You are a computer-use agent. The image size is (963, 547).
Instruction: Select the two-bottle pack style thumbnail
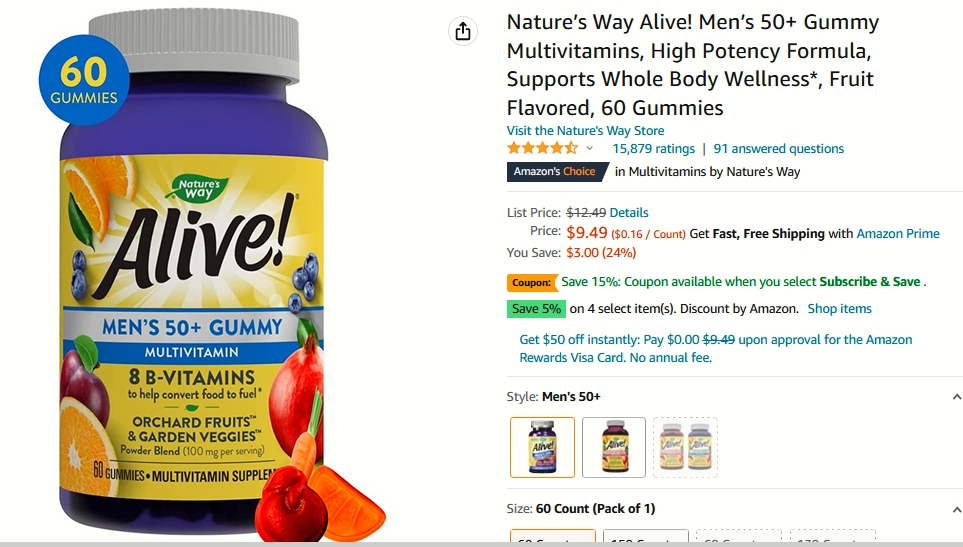click(x=685, y=447)
